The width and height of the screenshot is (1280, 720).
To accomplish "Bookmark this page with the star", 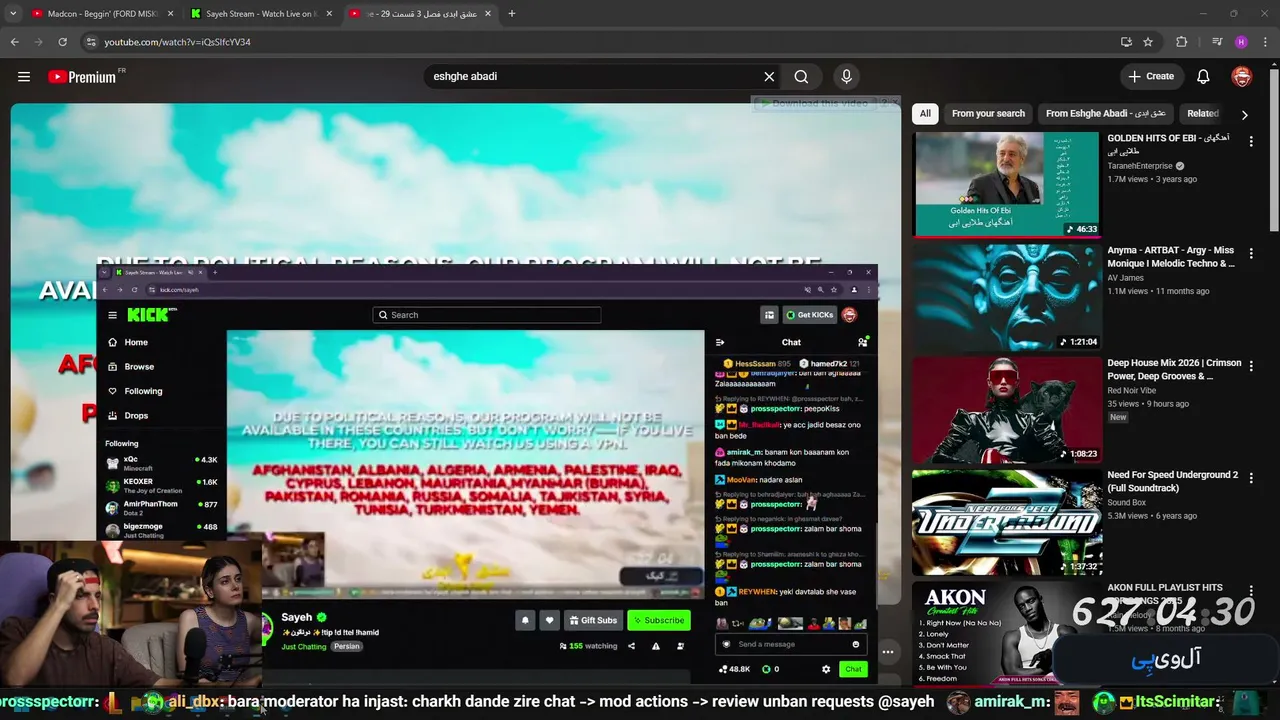I will [1148, 42].
